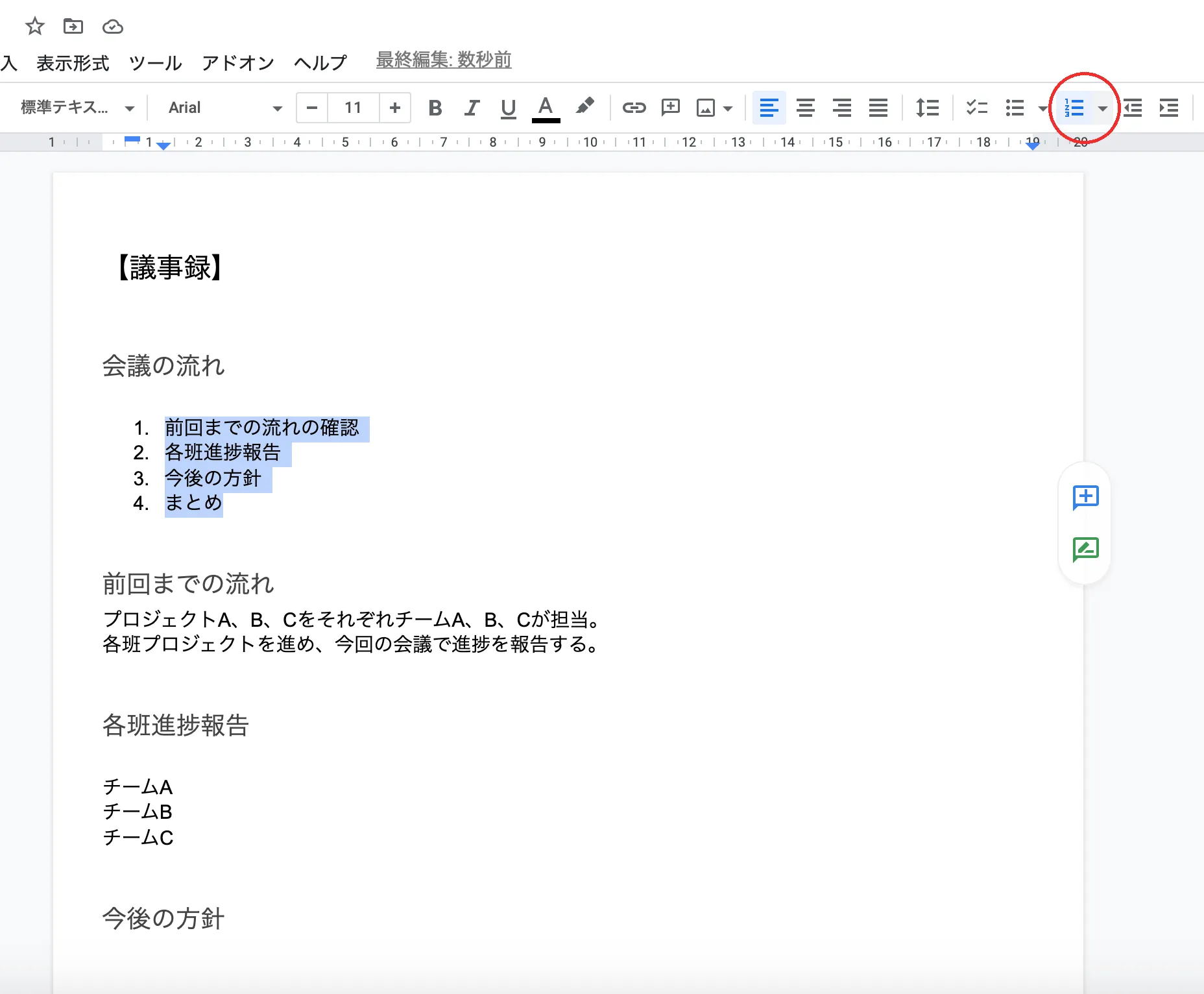This screenshot has height=994, width=1204.
Task: Toggle bold formatting
Action: (435, 108)
